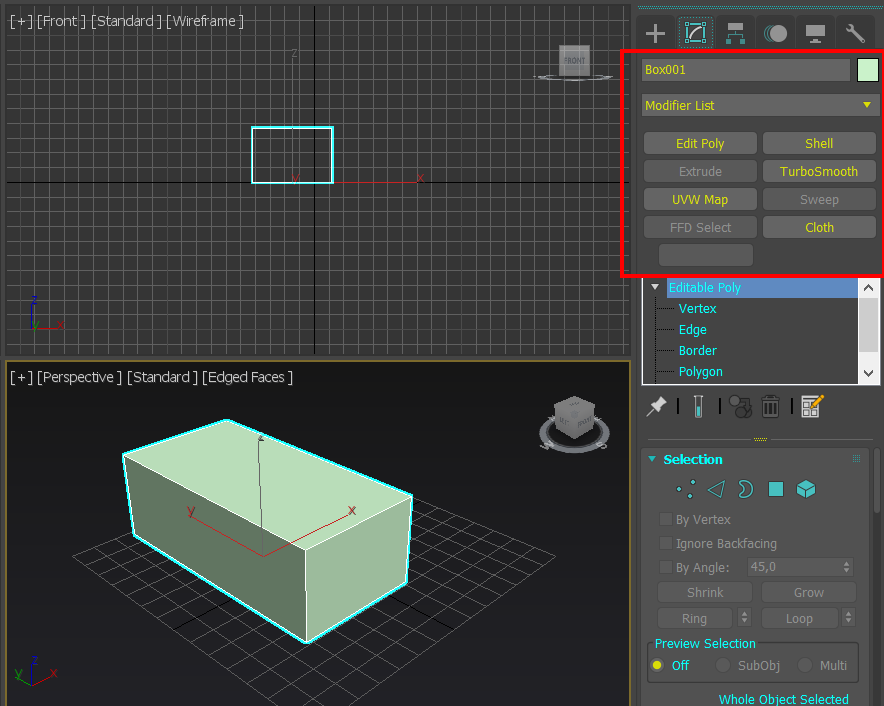This screenshot has width=884, height=706.
Task: Open the Utilities panel
Action: tap(855, 32)
